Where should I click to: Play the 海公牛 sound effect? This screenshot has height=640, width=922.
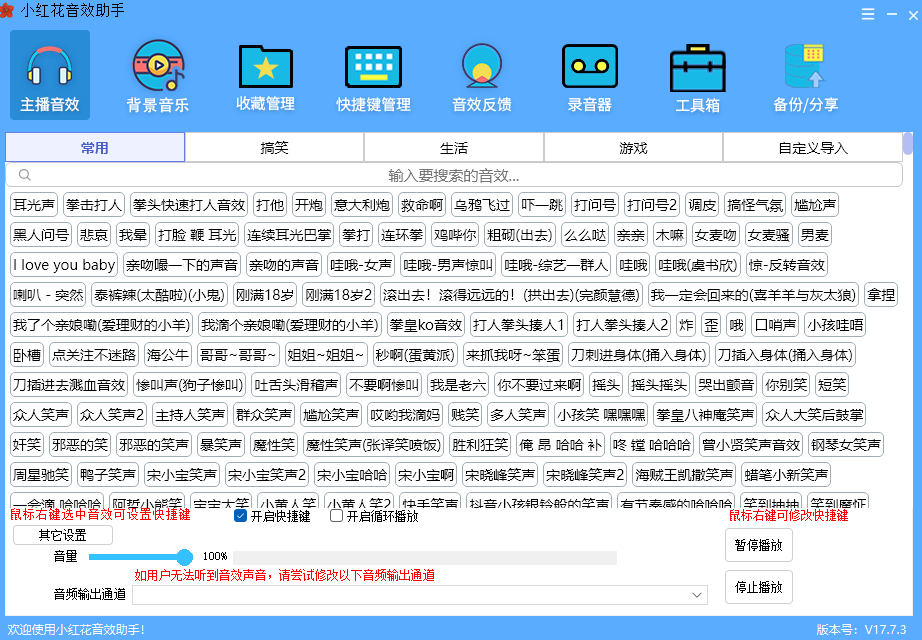(x=168, y=355)
